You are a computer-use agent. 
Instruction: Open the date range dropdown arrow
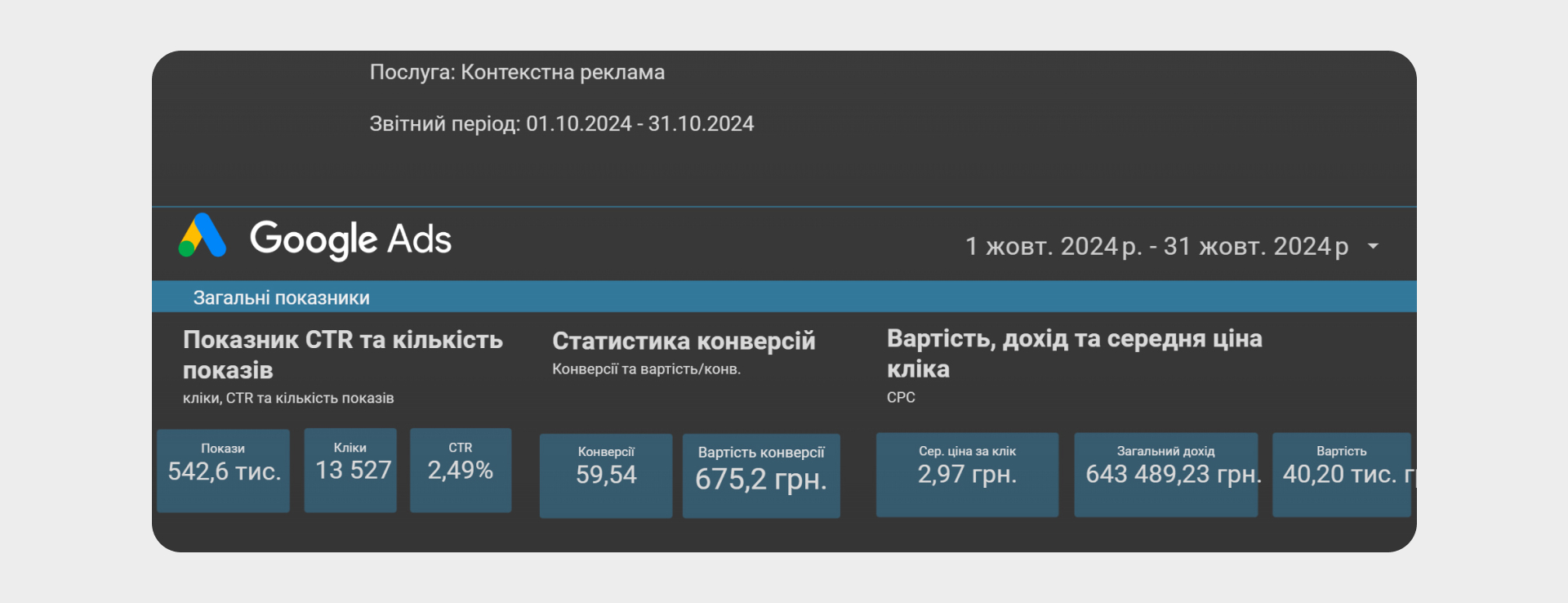pos(1373,246)
